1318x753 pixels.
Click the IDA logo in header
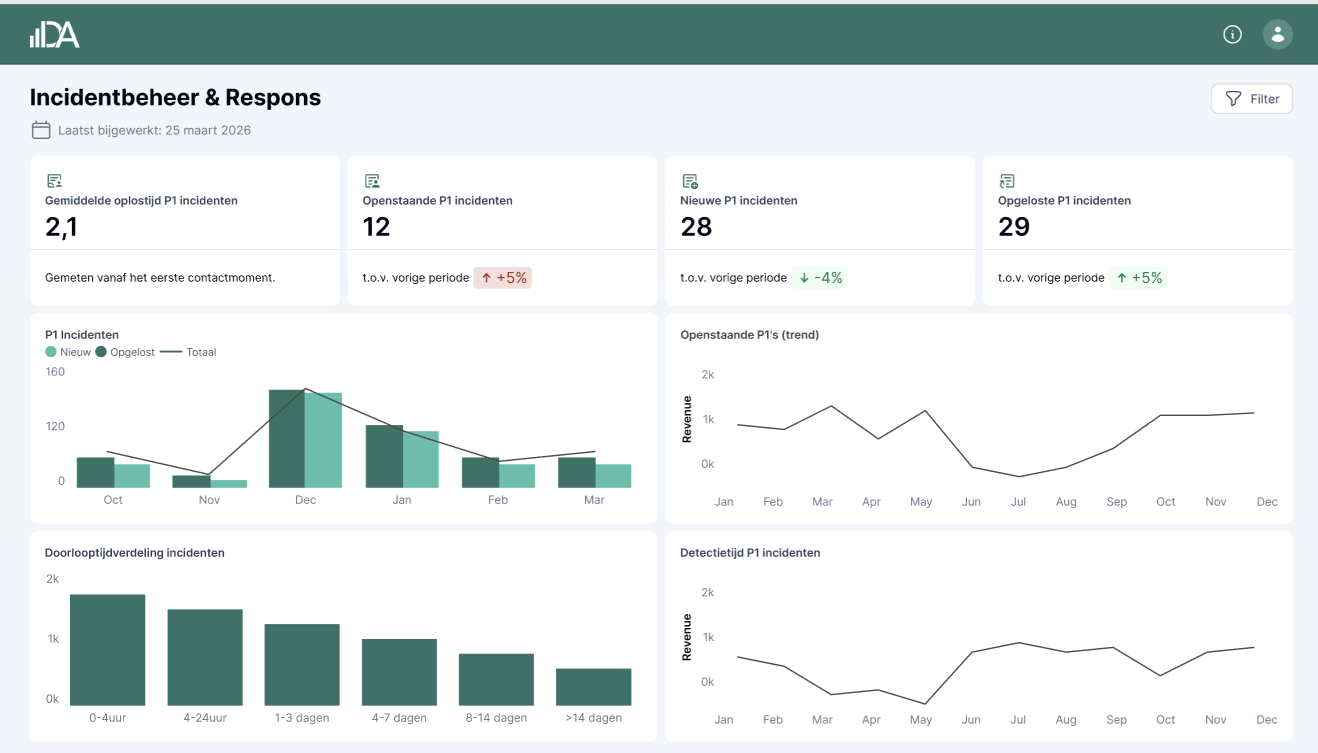coord(54,35)
